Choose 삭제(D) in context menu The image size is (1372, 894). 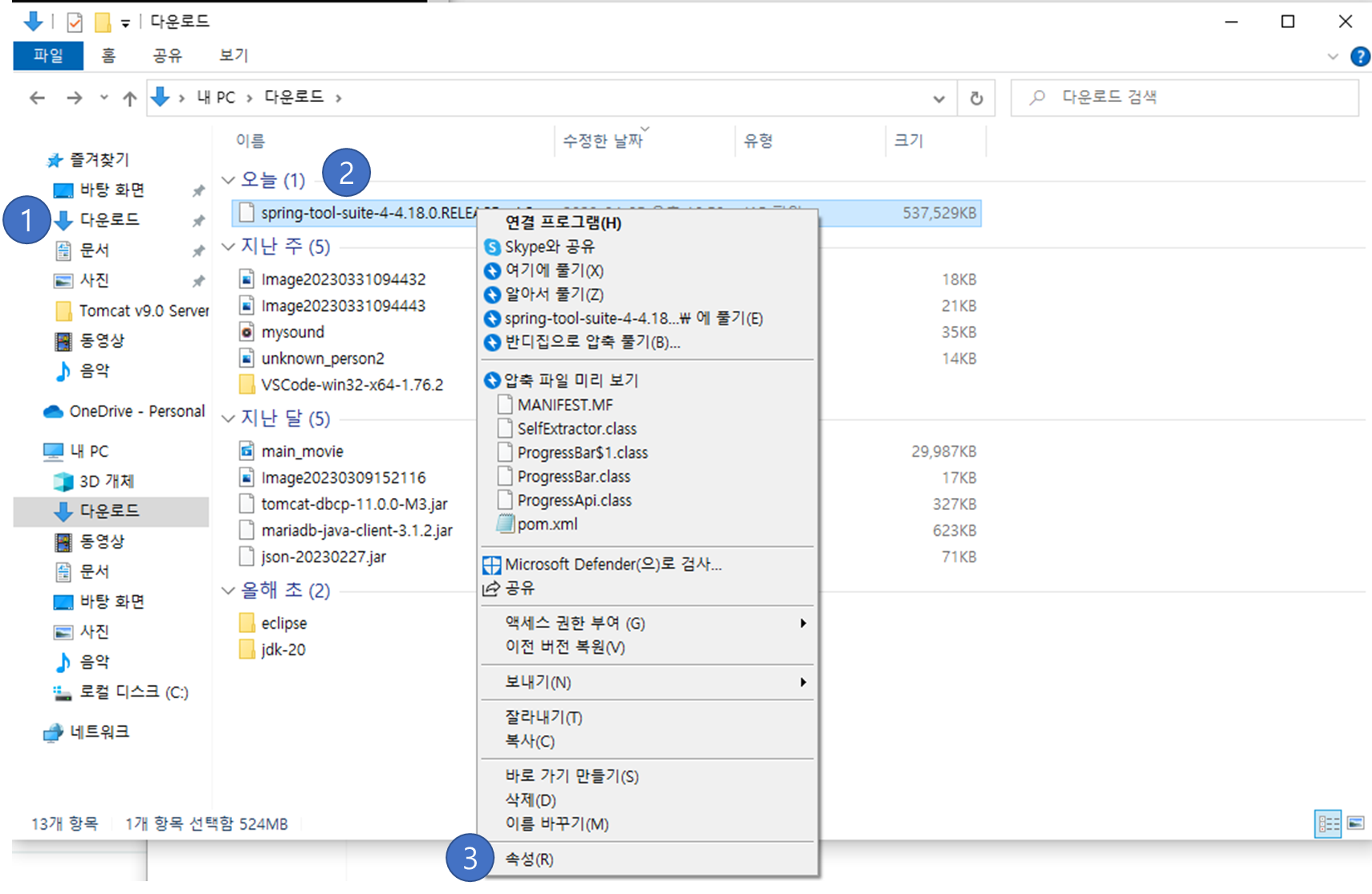(x=647, y=800)
